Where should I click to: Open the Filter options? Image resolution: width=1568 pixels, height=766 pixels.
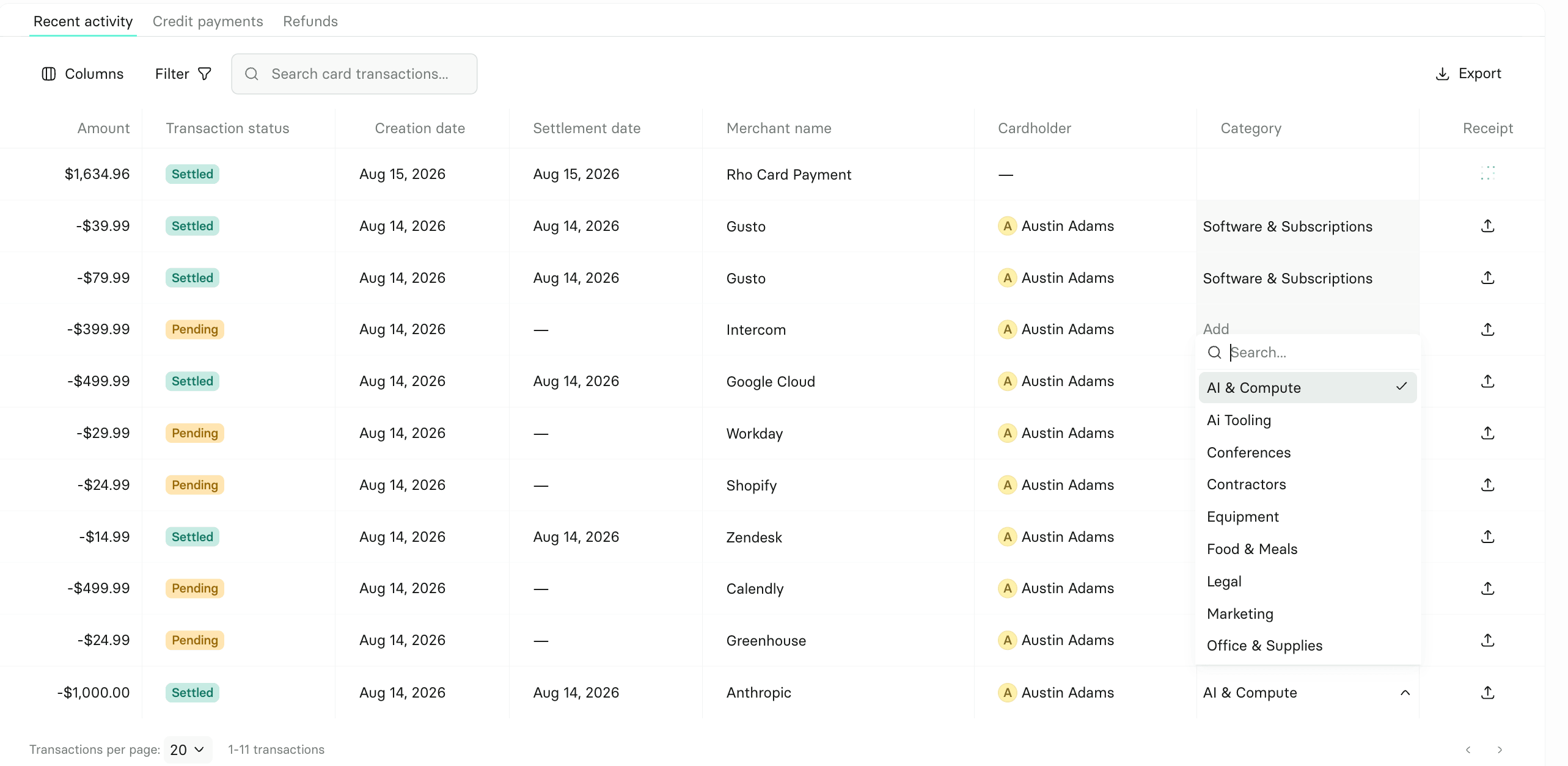tap(183, 74)
